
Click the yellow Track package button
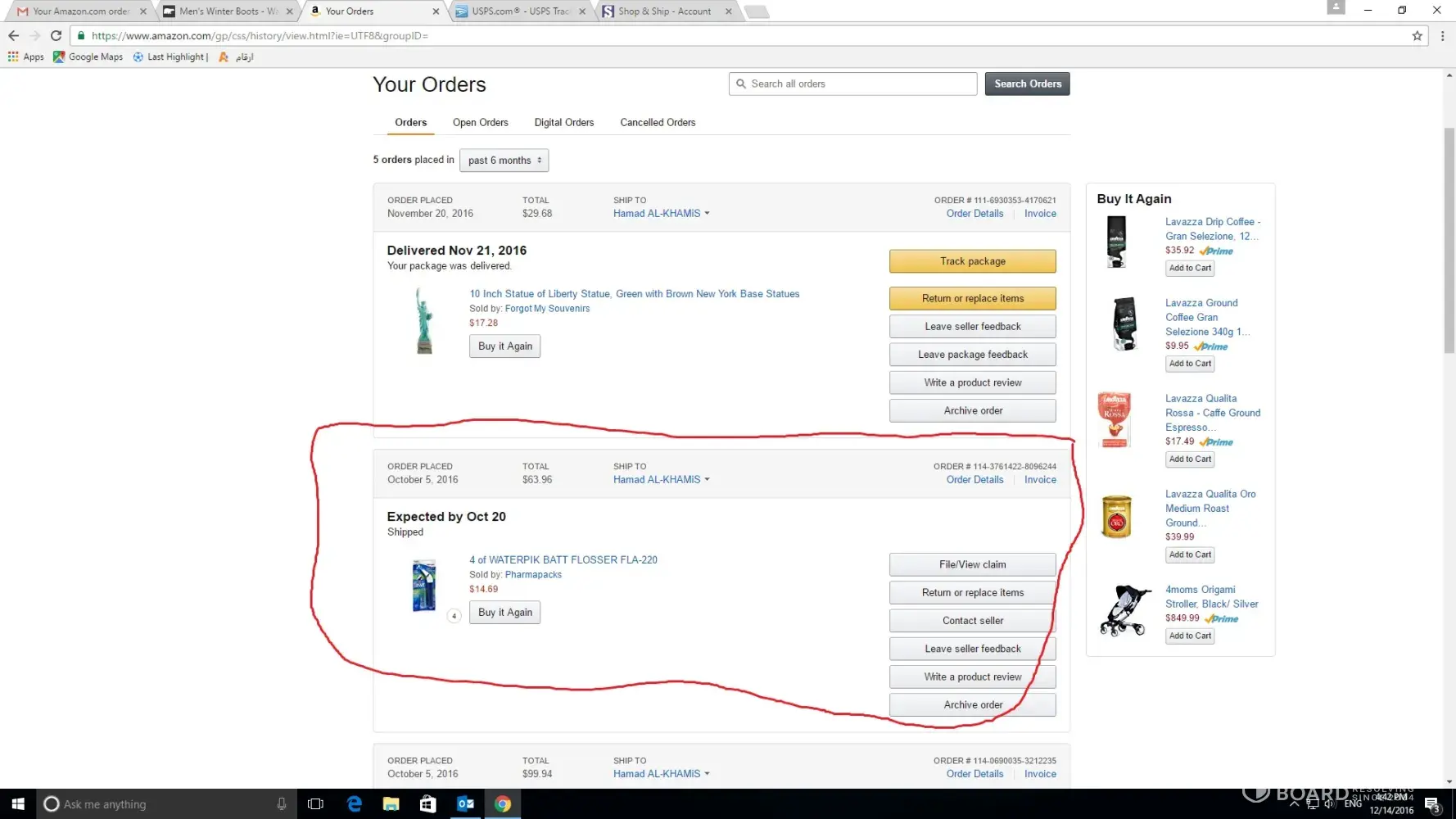(972, 261)
